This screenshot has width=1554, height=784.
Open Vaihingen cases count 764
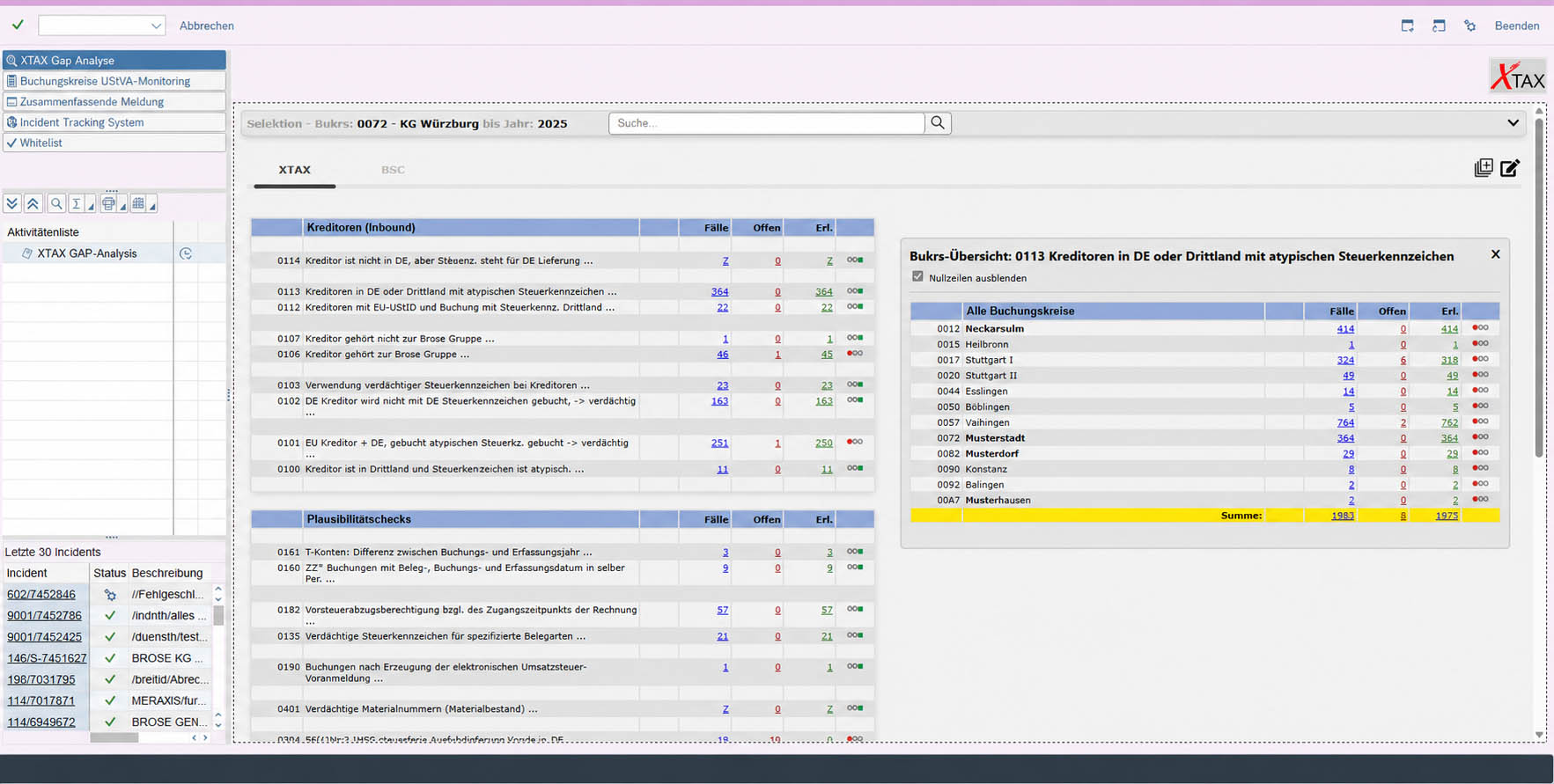point(1345,422)
